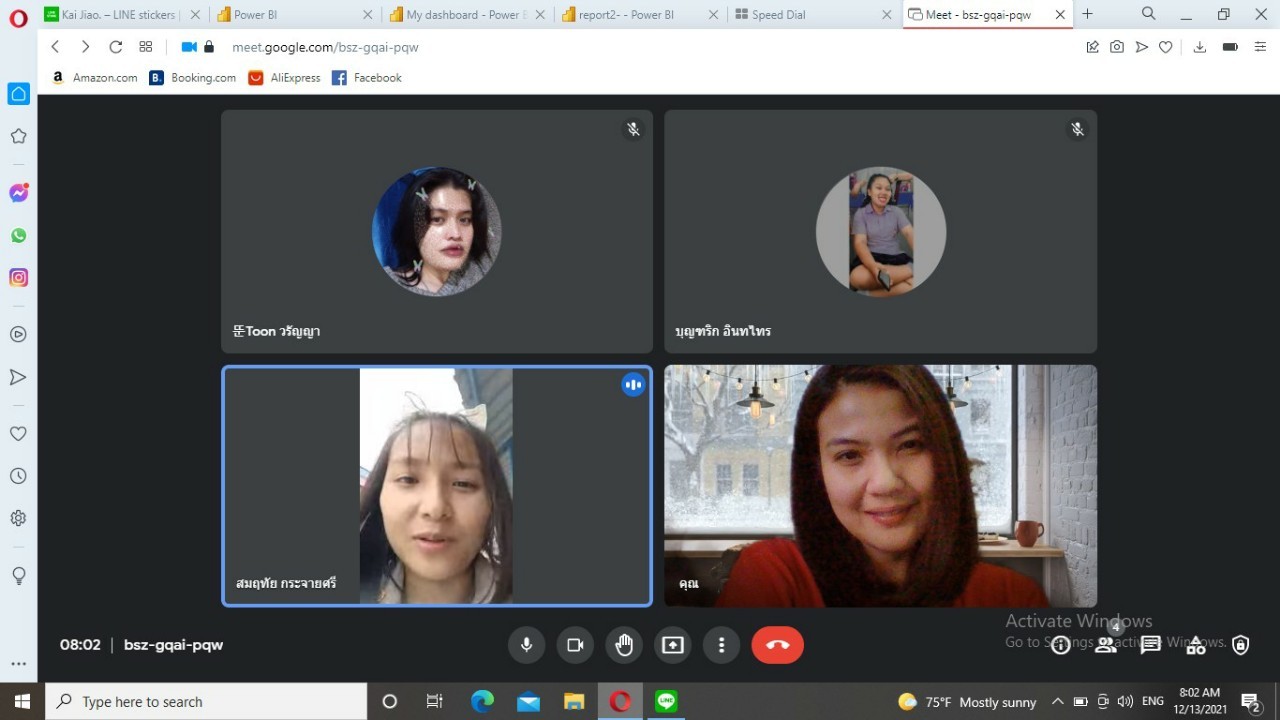Open Instagram in the Opera sidebar

click(x=18, y=278)
